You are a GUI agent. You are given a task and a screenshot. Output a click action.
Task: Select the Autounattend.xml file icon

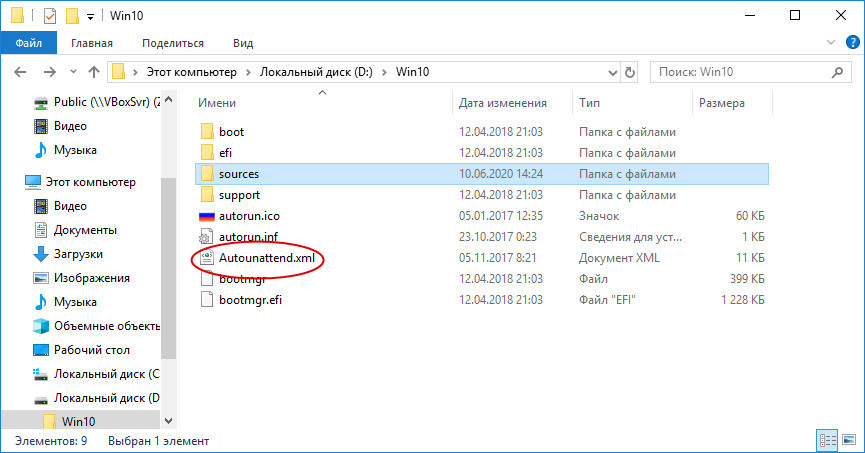[x=206, y=258]
